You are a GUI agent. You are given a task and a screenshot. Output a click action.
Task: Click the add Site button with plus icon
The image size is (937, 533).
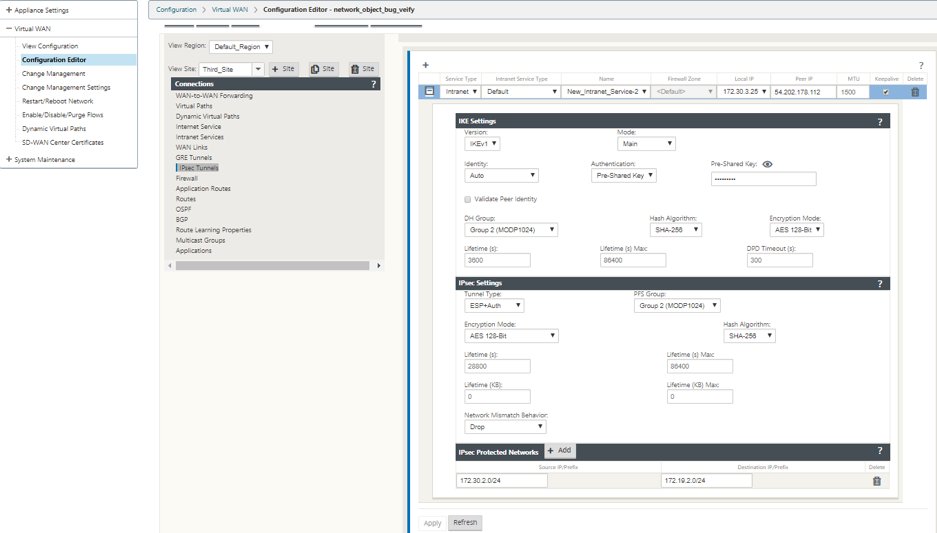click(x=283, y=69)
